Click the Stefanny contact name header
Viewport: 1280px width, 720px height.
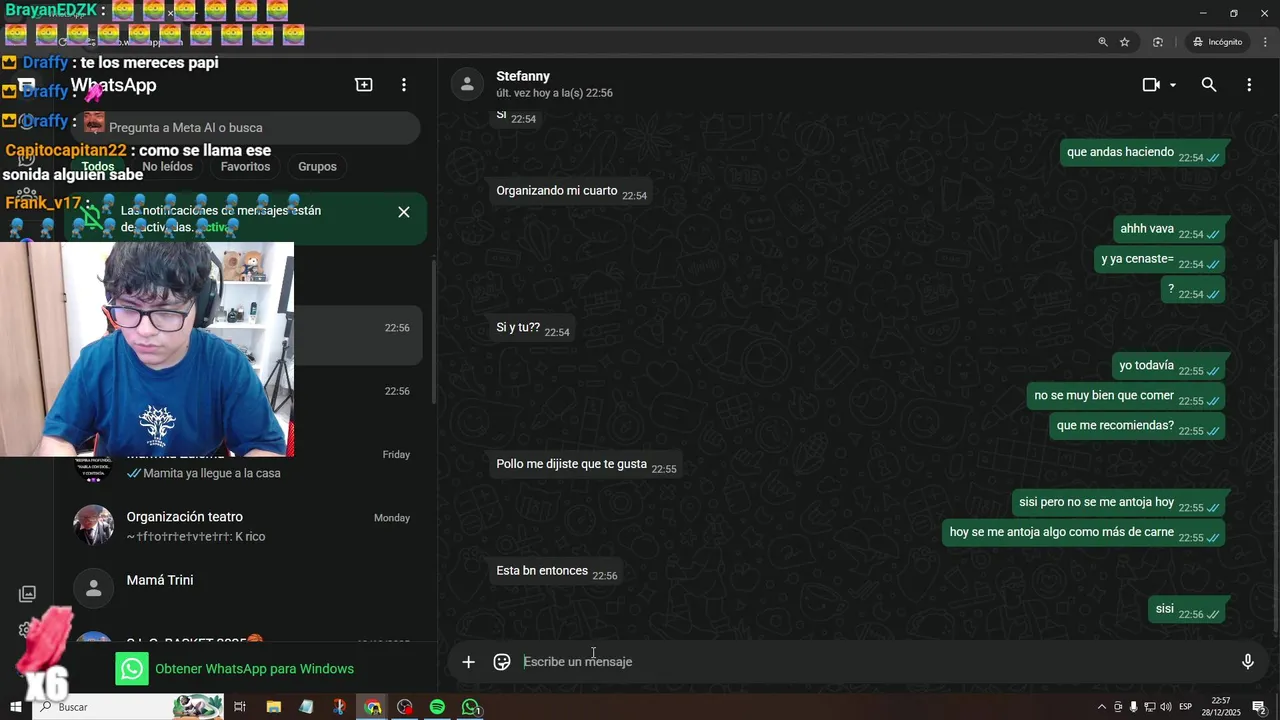click(523, 76)
